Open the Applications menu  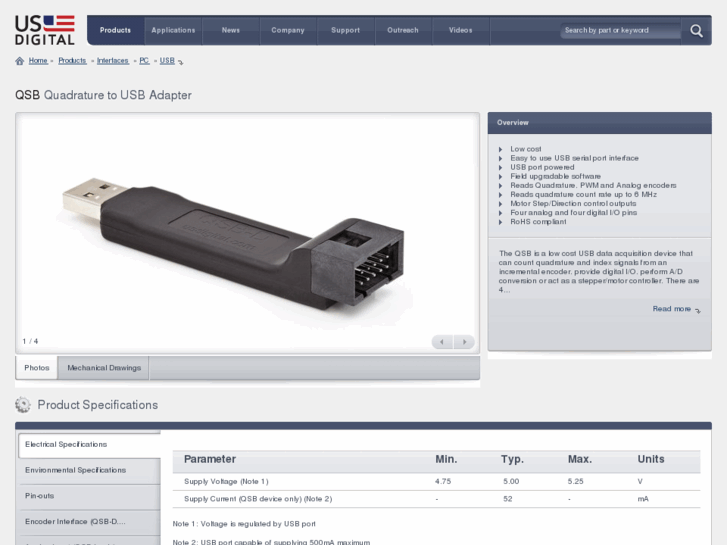(173, 30)
